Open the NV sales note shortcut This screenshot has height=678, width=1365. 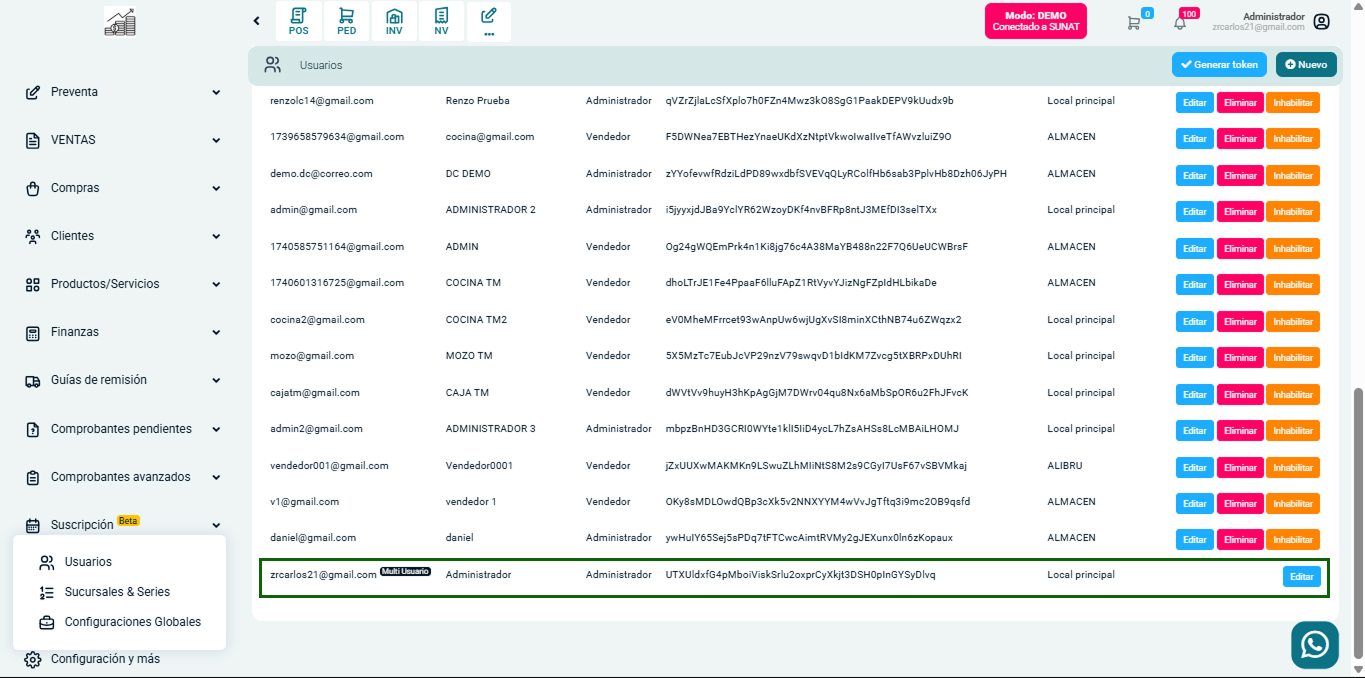click(x=441, y=21)
